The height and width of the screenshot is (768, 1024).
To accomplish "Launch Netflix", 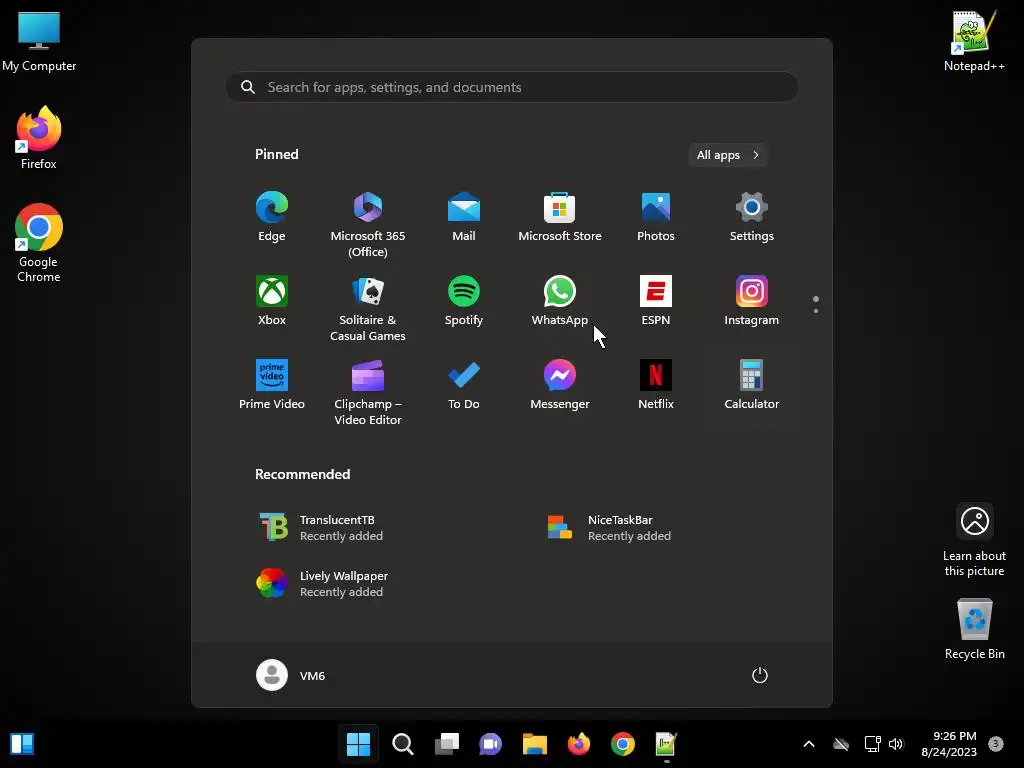I will pos(656,385).
